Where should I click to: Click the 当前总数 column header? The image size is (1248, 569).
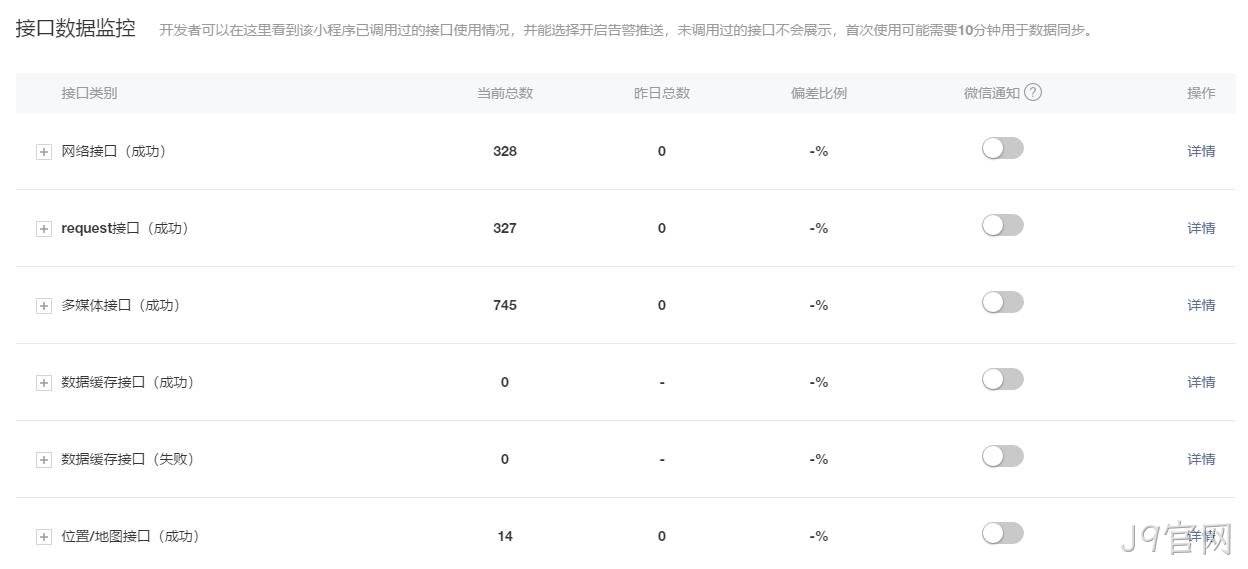[505, 93]
